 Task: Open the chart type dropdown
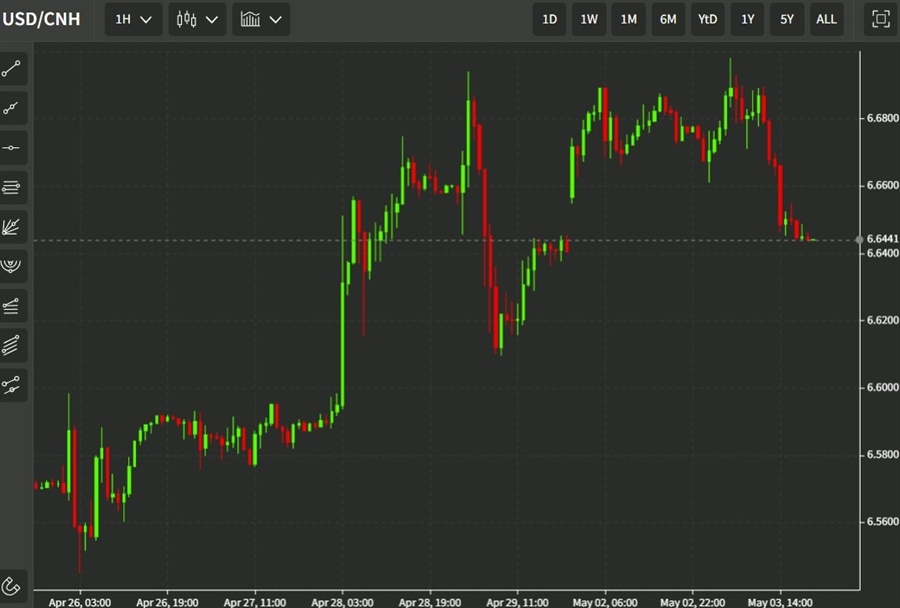tap(260, 18)
